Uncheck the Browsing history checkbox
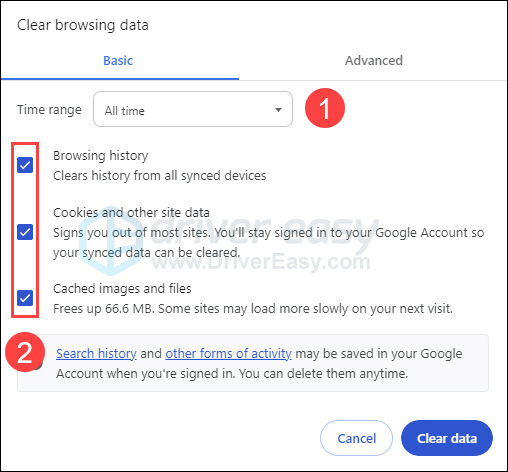Screen dimensions: 508x472 [25, 165]
